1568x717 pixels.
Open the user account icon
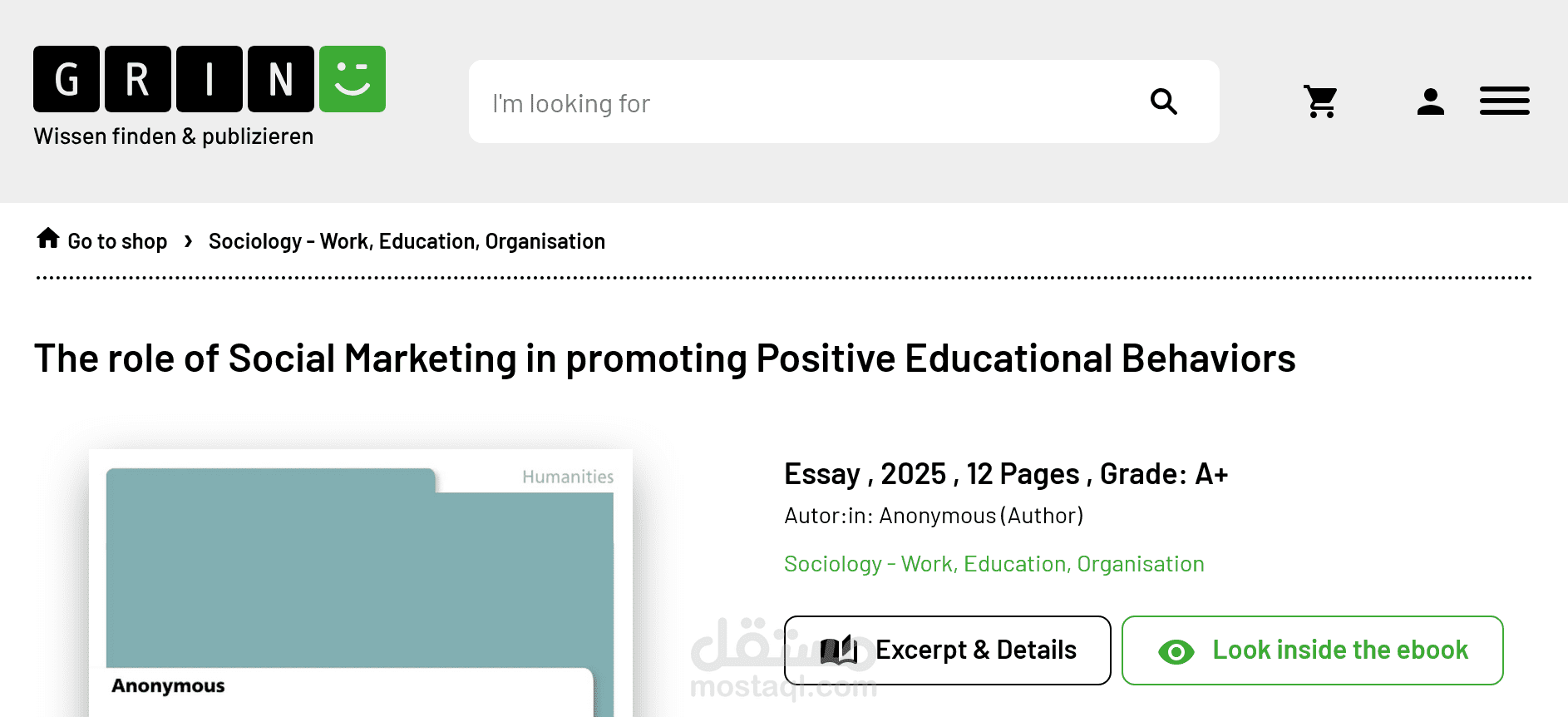[1430, 101]
